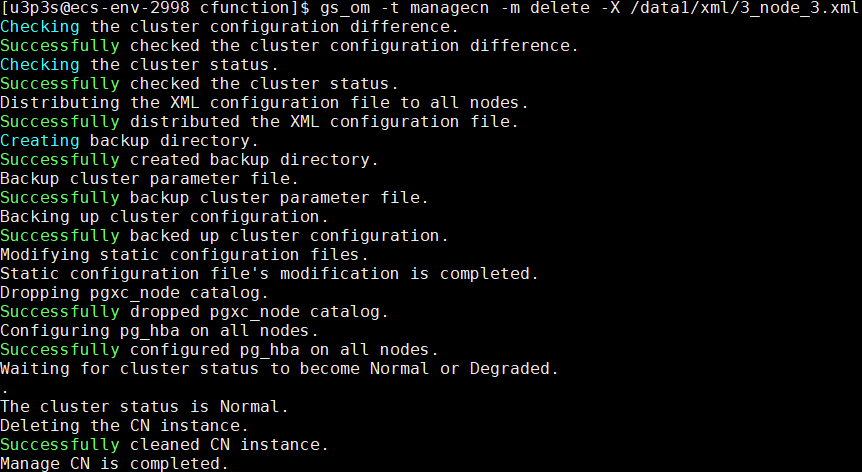Screen dimensions: 862x472
Task: Click 'Successfully dropped pgxc_node catalog' line
Action: [x=194, y=312]
